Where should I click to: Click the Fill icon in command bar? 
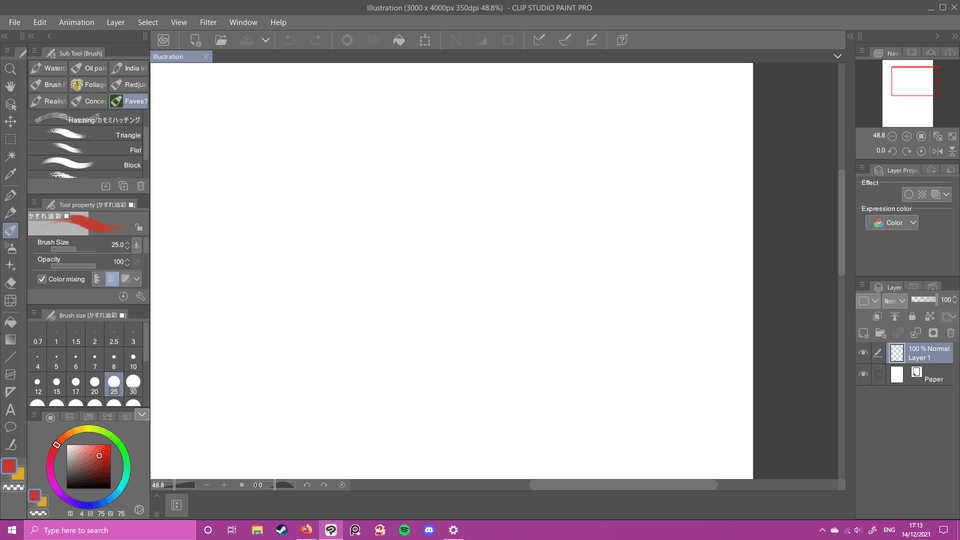[399, 40]
